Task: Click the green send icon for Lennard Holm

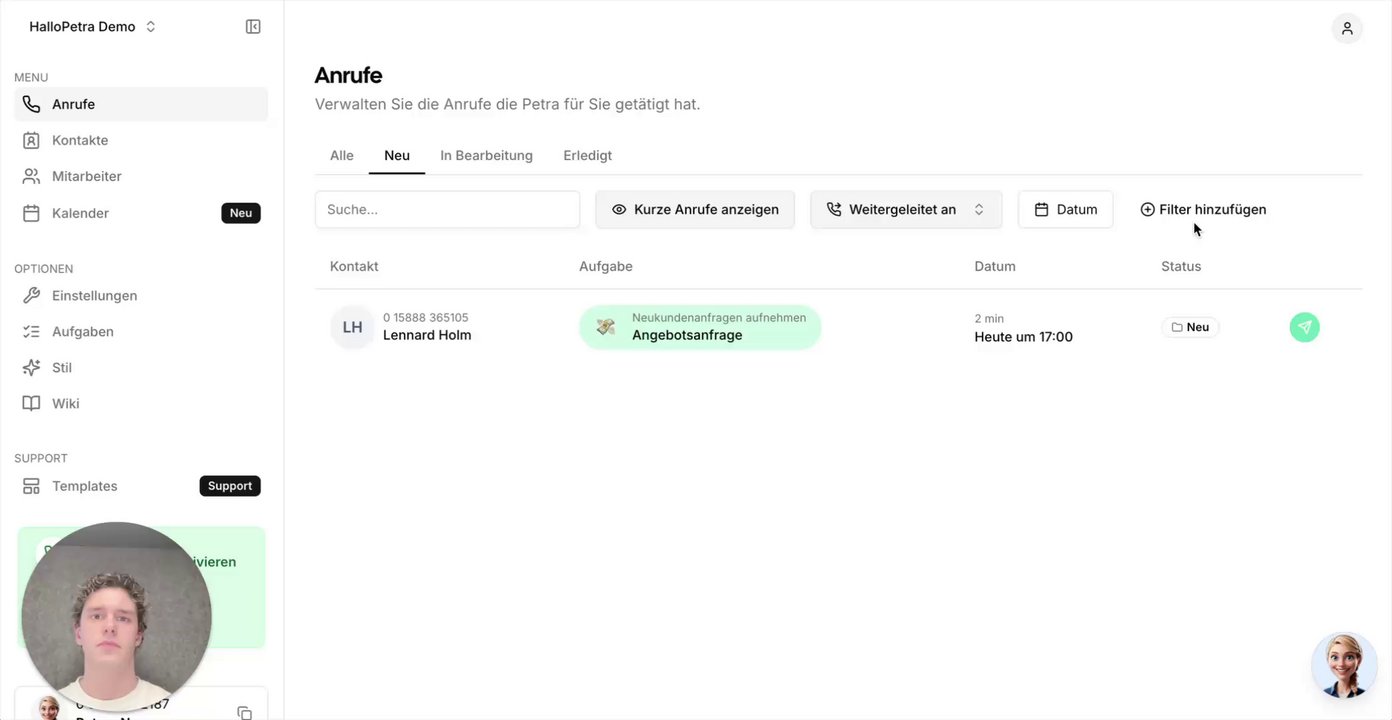Action: coord(1304,327)
